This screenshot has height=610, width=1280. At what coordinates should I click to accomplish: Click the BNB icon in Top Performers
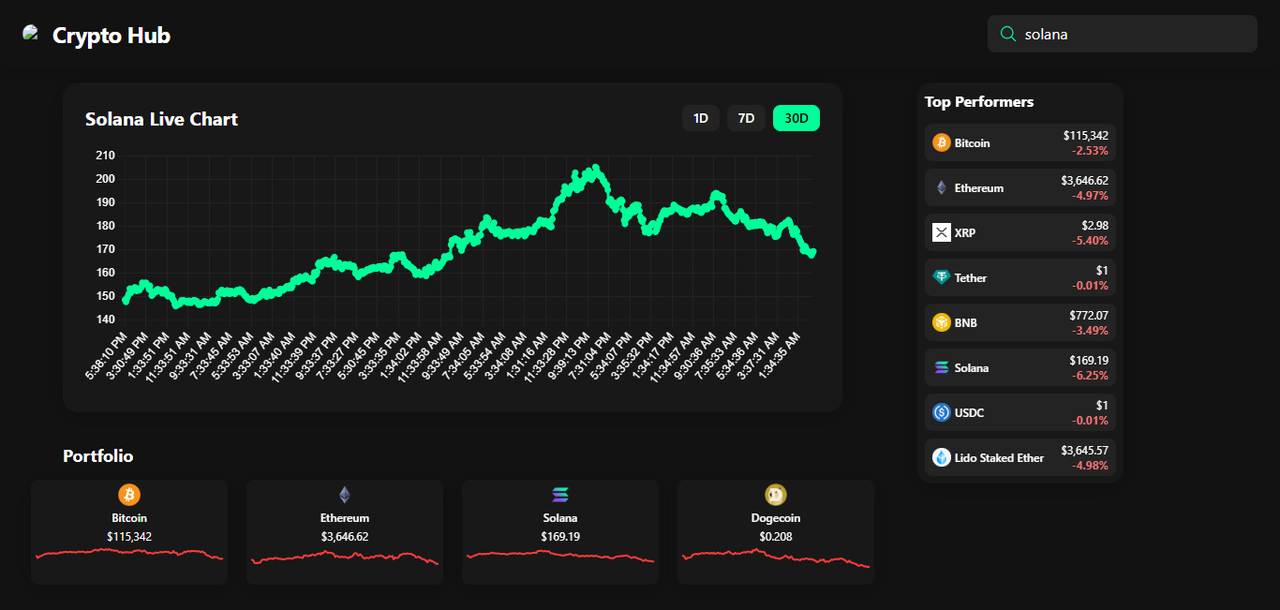tap(941, 323)
